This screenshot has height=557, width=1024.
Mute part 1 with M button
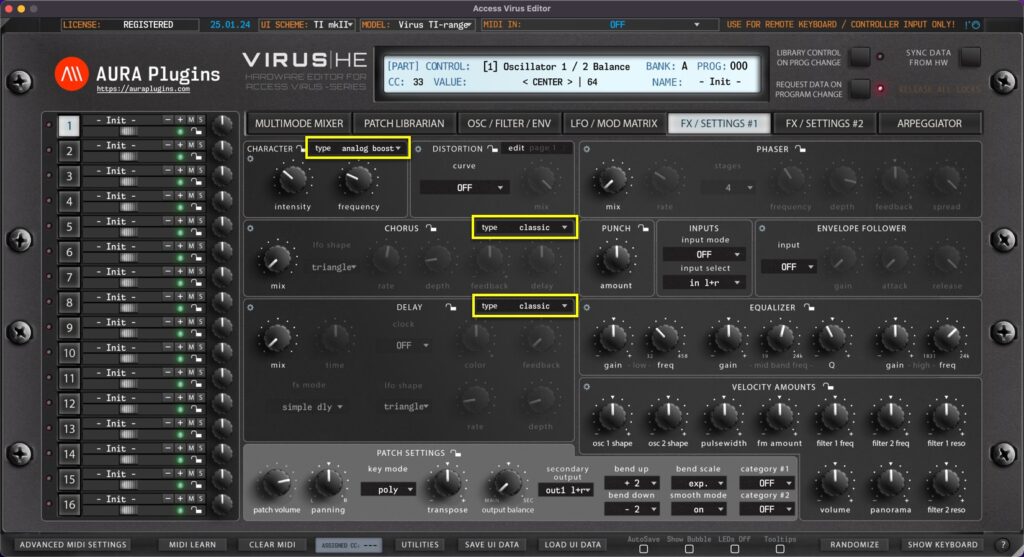tap(191, 120)
